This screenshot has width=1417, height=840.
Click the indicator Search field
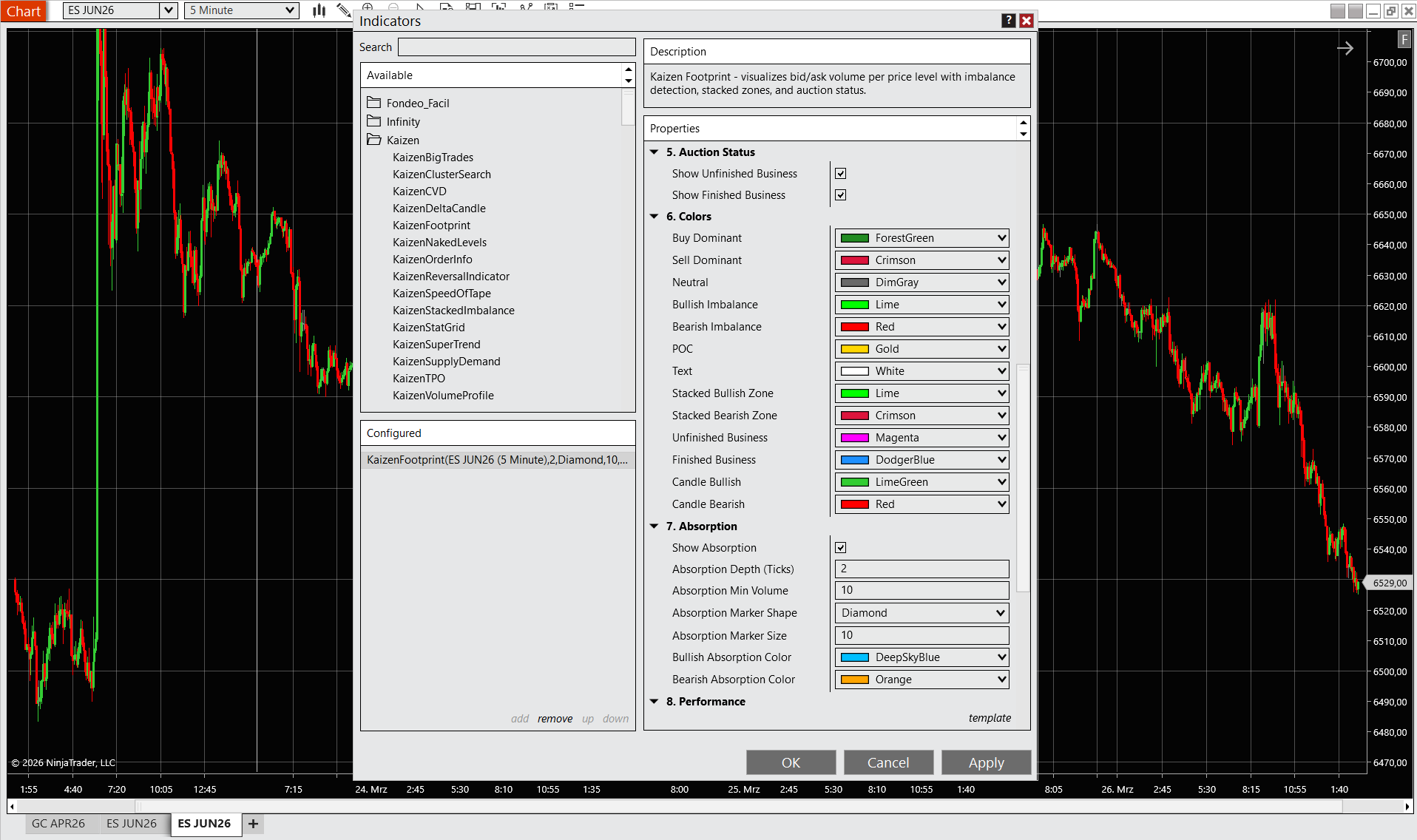(x=516, y=47)
